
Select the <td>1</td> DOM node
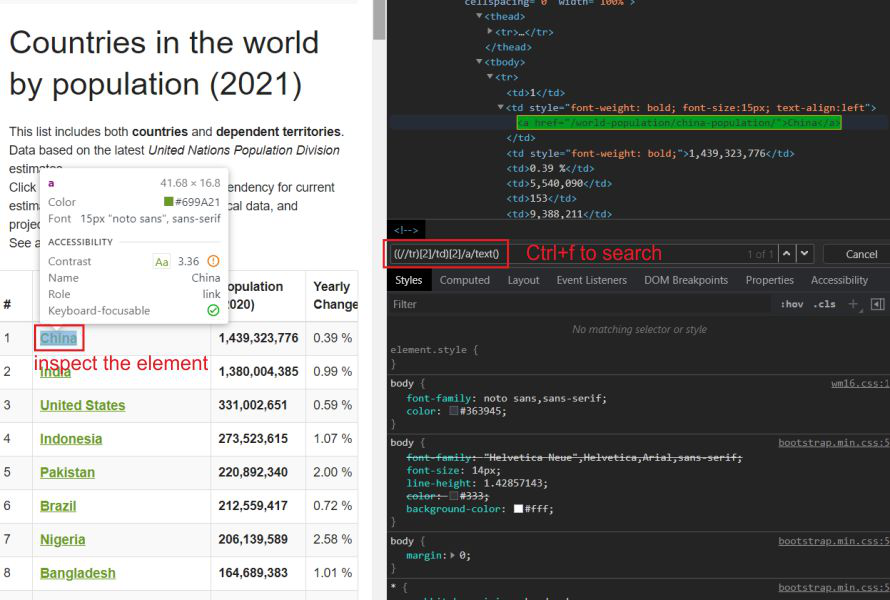click(535, 92)
